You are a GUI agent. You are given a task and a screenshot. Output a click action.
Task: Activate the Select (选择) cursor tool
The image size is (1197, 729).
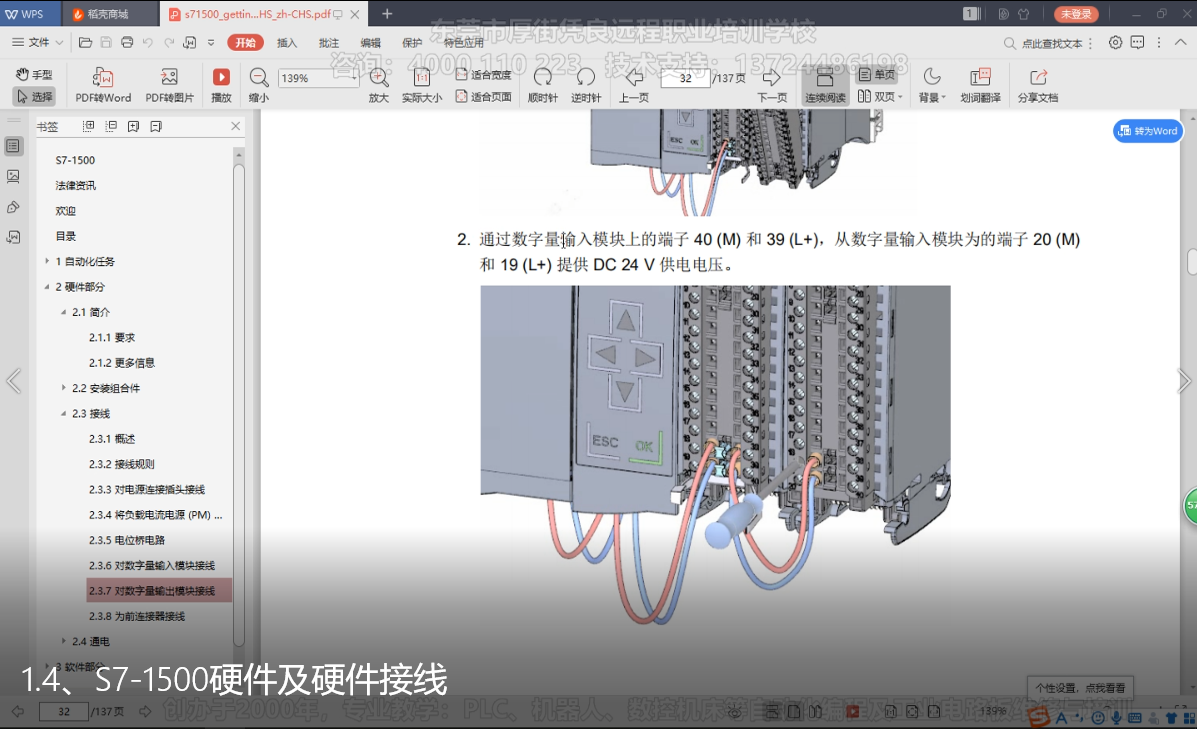(x=34, y=96)
